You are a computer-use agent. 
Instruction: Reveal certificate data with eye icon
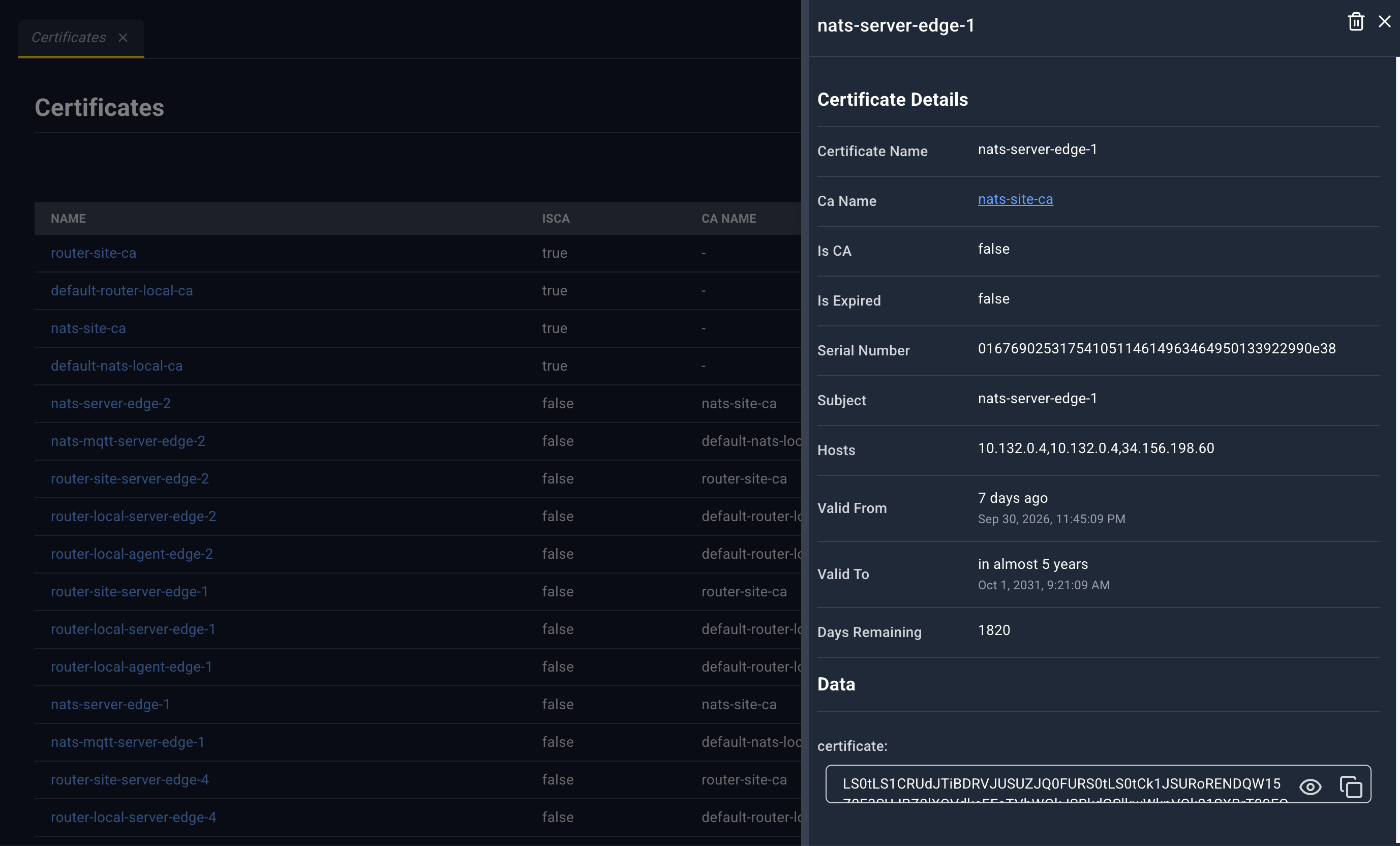(1310, 787)
